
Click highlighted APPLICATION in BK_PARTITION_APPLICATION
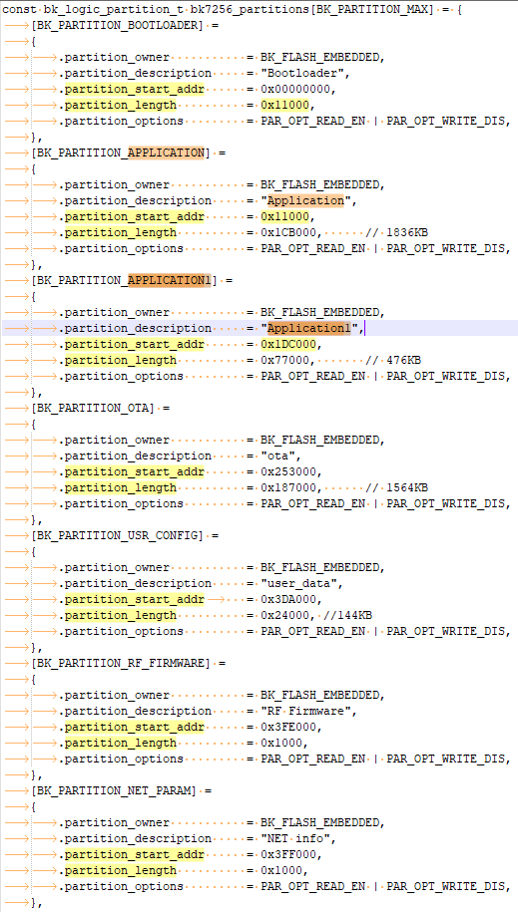[166, 153]
